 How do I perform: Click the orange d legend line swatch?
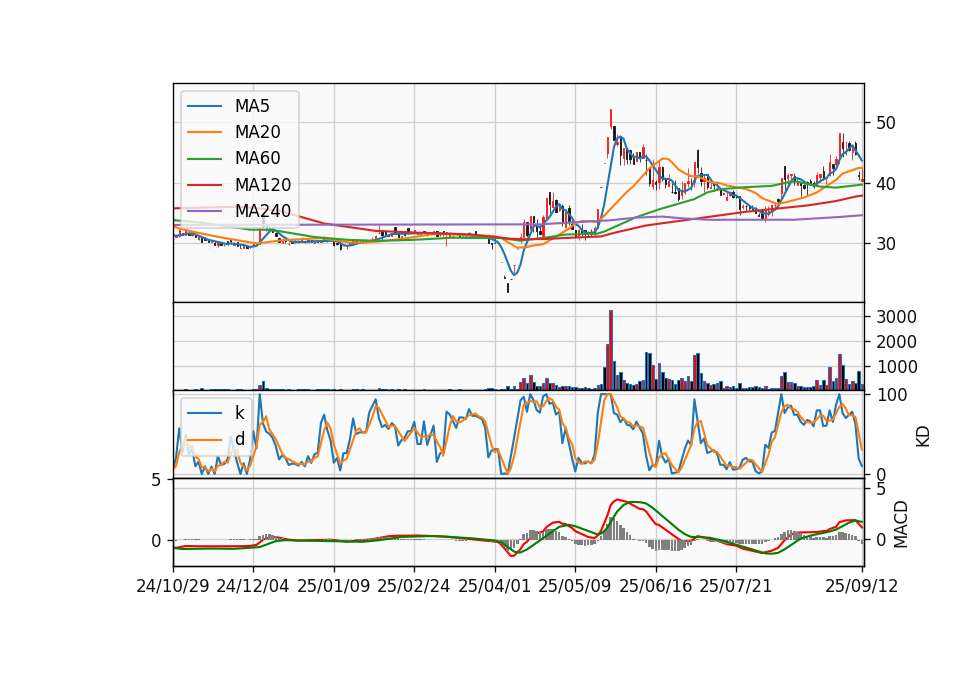pos(204,440)
